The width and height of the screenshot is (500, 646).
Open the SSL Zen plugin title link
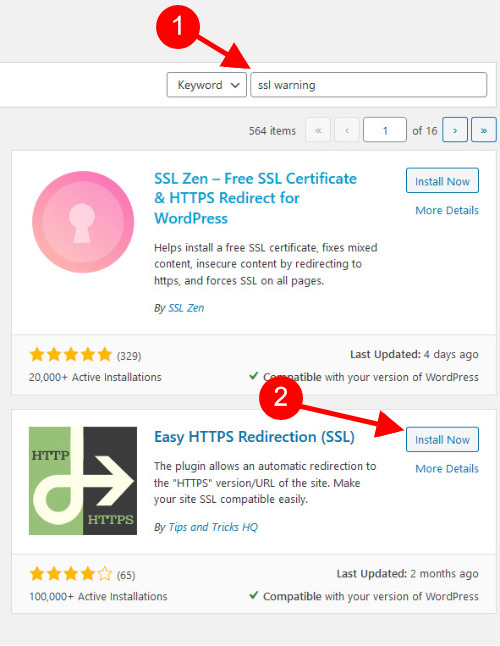(x=255, y=198)
